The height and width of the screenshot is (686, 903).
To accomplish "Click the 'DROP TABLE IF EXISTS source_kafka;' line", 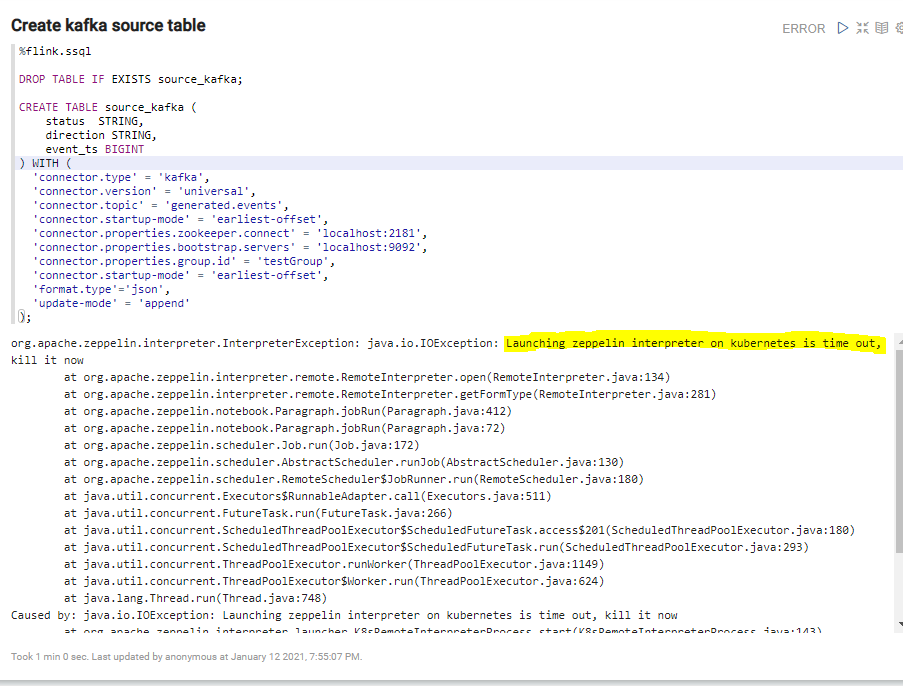I will (131, 79).
